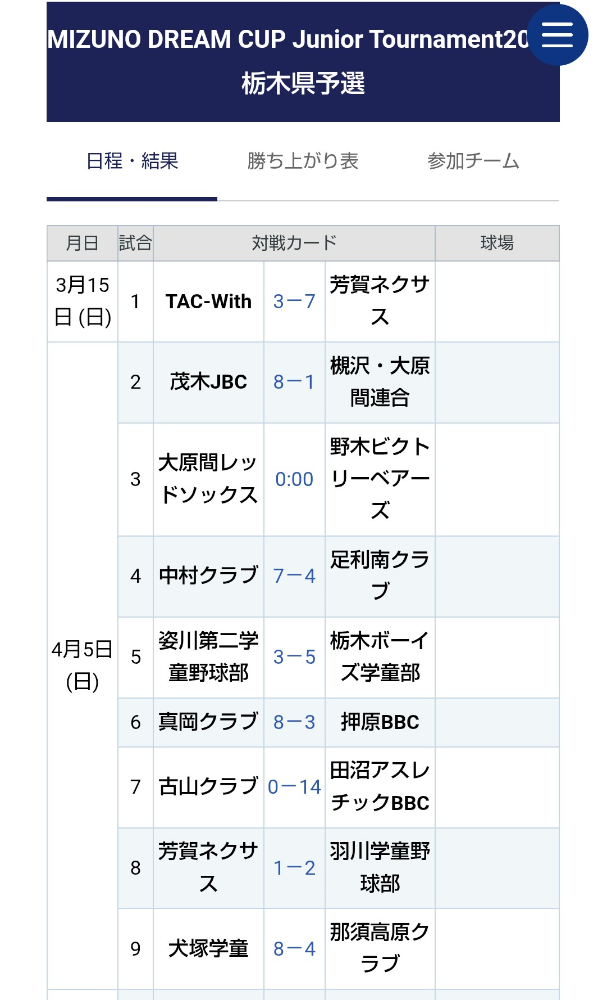Open the hamburger menu
The image size is (606, 1000).
557,35
